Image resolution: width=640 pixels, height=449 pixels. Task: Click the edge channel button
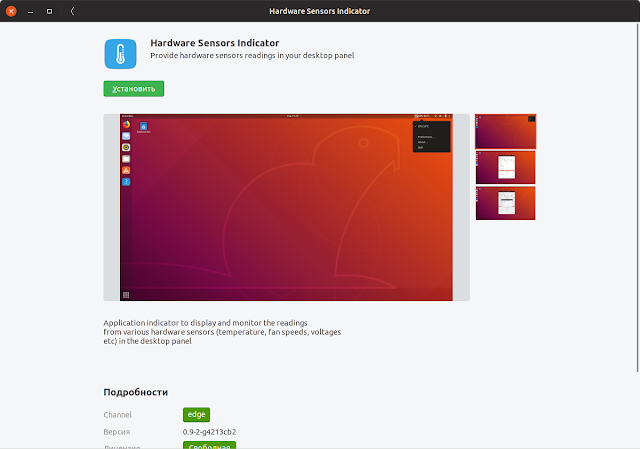click(x=196, y=414)
